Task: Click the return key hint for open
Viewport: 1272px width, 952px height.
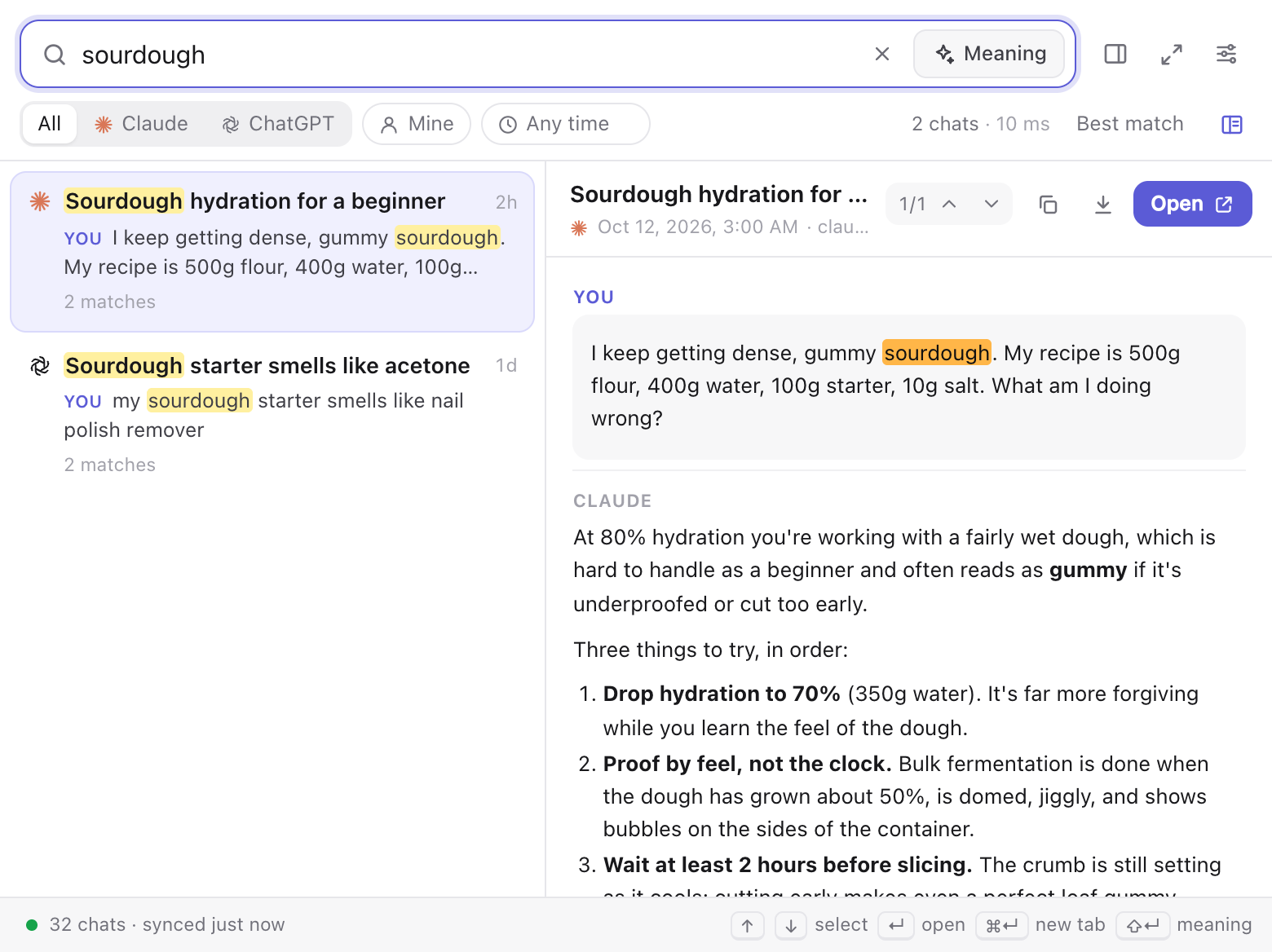Action: click(895, 925)
